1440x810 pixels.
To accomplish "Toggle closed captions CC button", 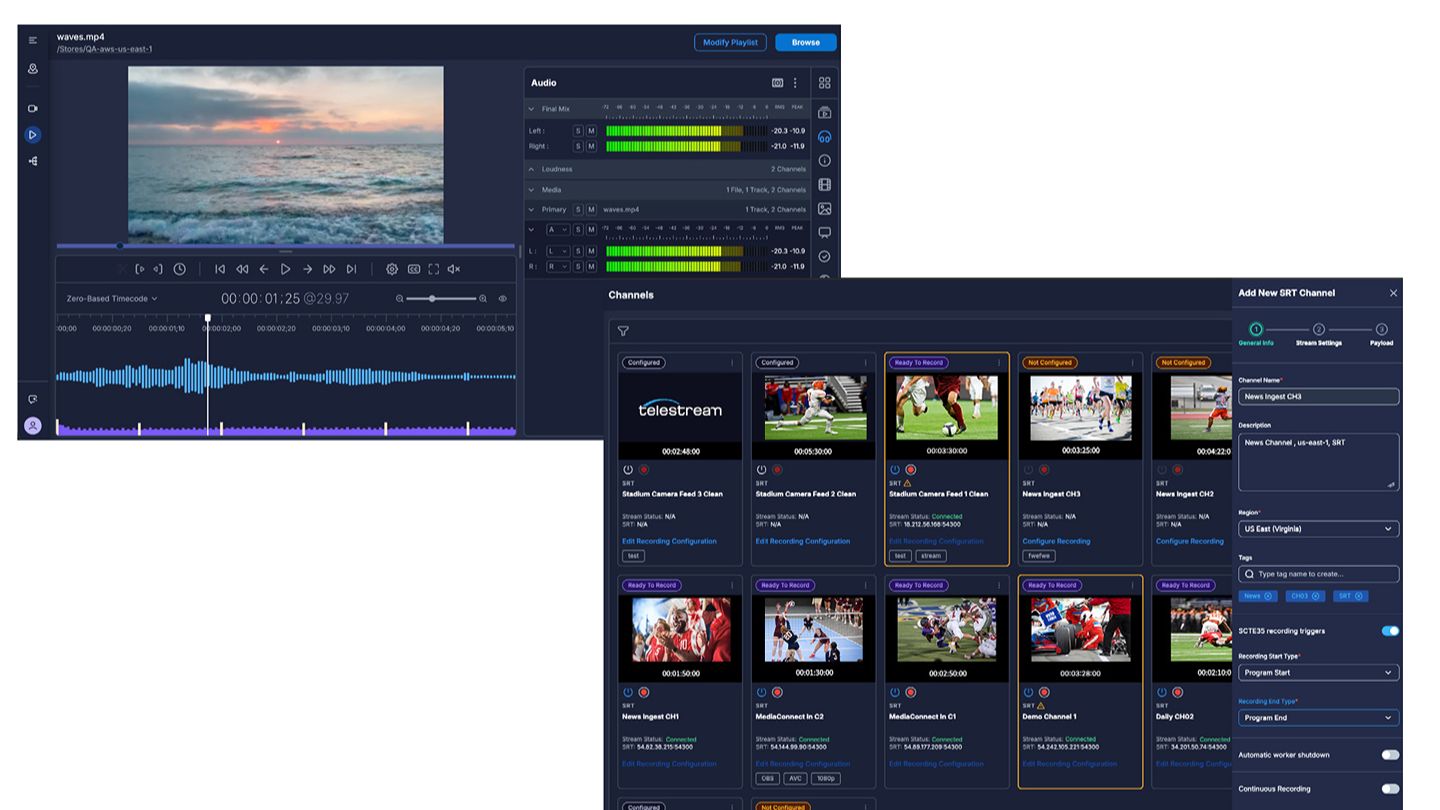I will coord(413,269).
